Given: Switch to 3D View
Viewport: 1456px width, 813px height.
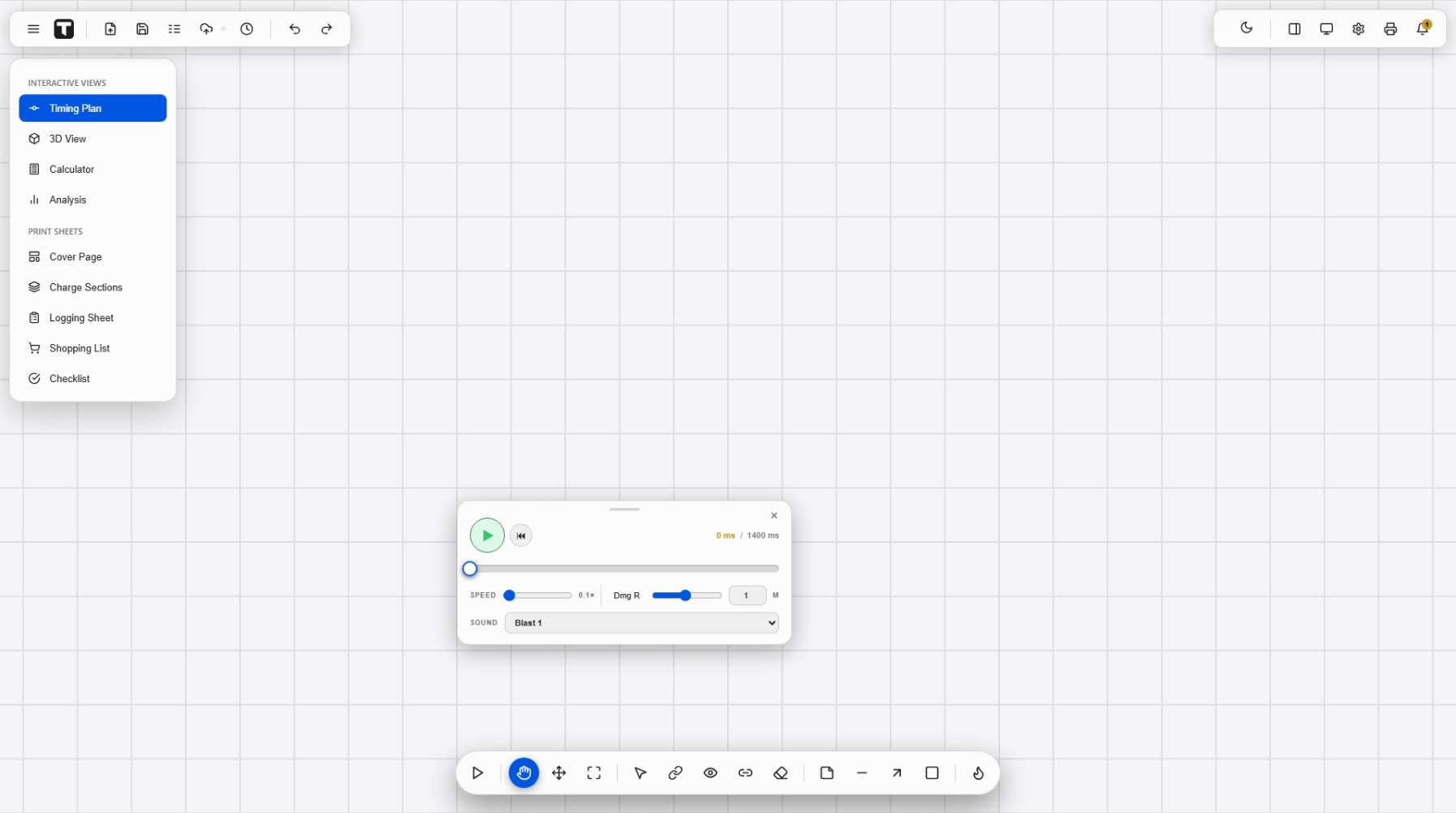Looking at the screenshot, I should click(93, 139).
